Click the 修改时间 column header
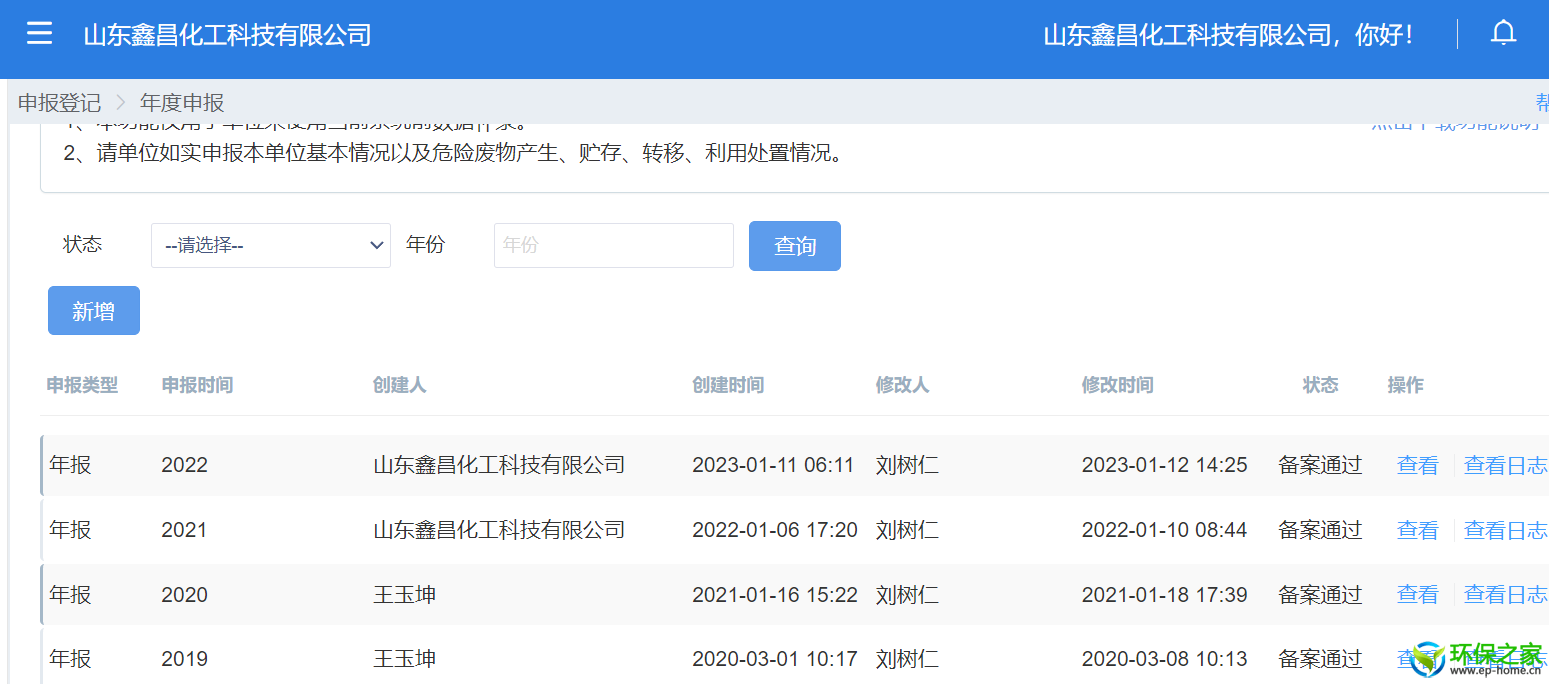1549x684 pixels. pyautogui.click(x=1118, y=385)
